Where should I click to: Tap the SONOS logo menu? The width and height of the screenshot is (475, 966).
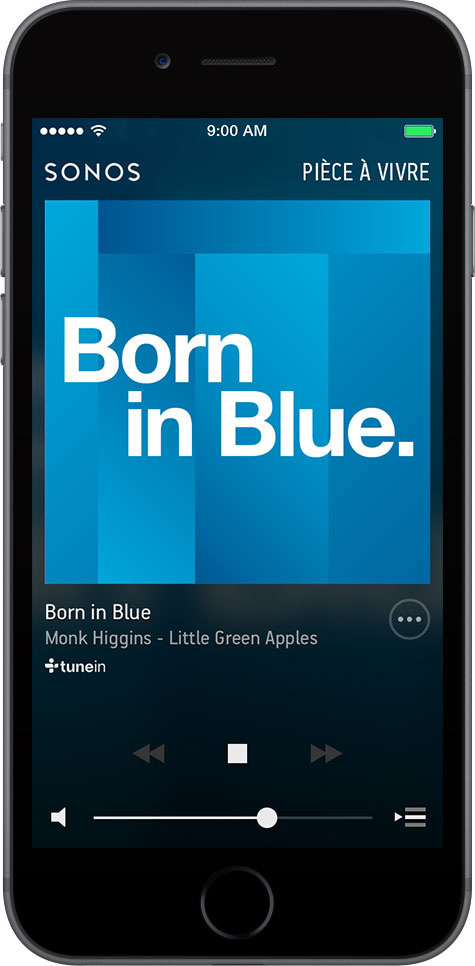(x=92, y=172)
